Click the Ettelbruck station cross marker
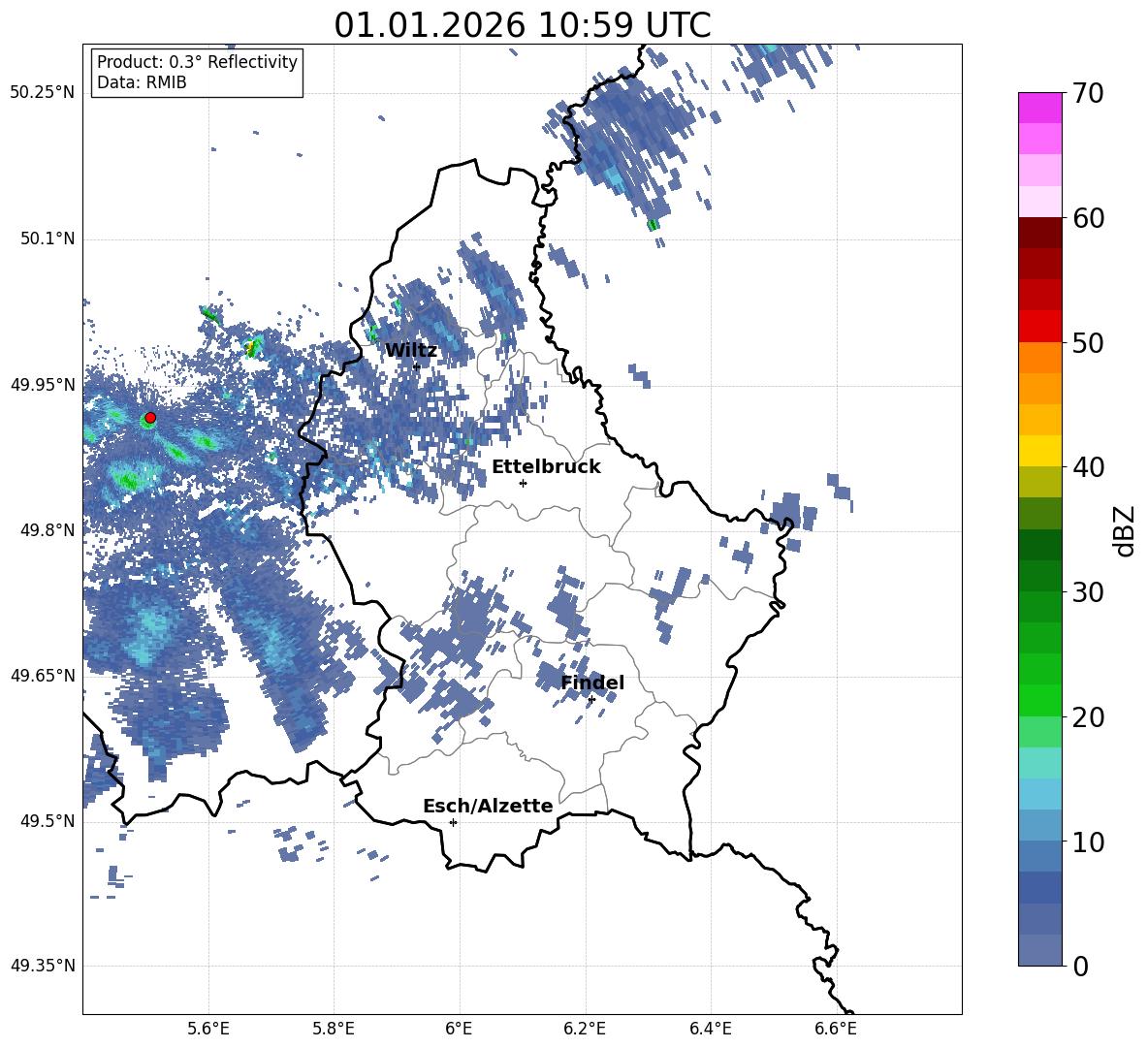 click(x=523, y=483)
